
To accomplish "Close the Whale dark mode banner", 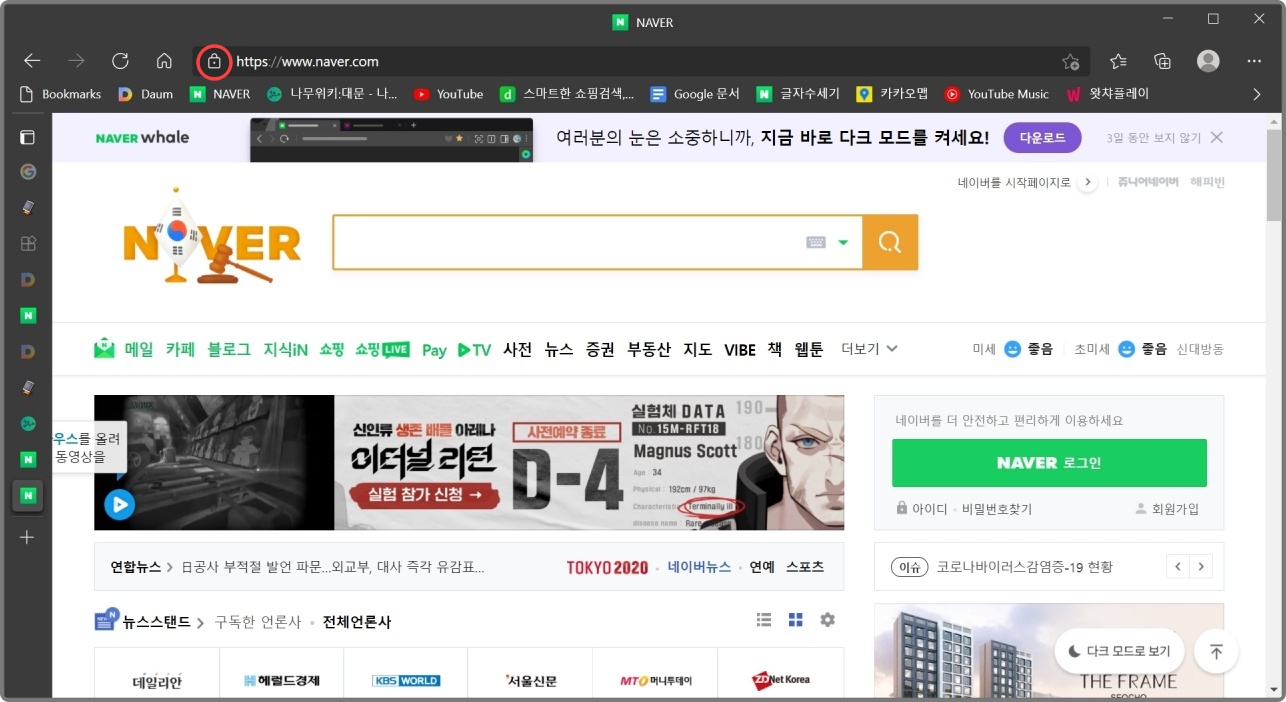I will tap(1216, 137).
